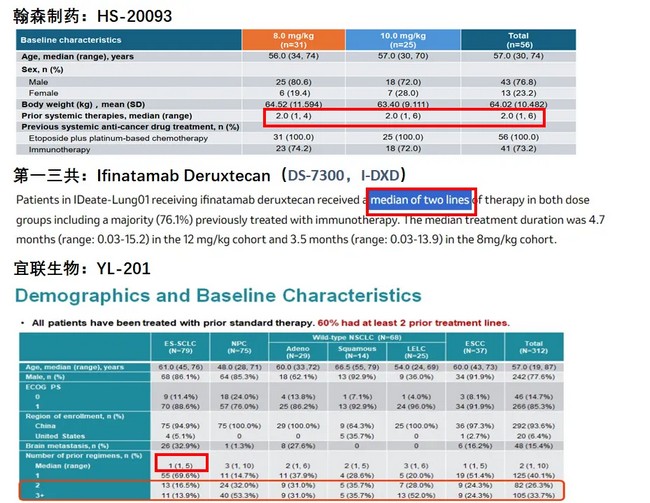This screenshot has height=503, width=650.
Task: Click the Demographics and Baseline Characteristics title
Action: 218,295
